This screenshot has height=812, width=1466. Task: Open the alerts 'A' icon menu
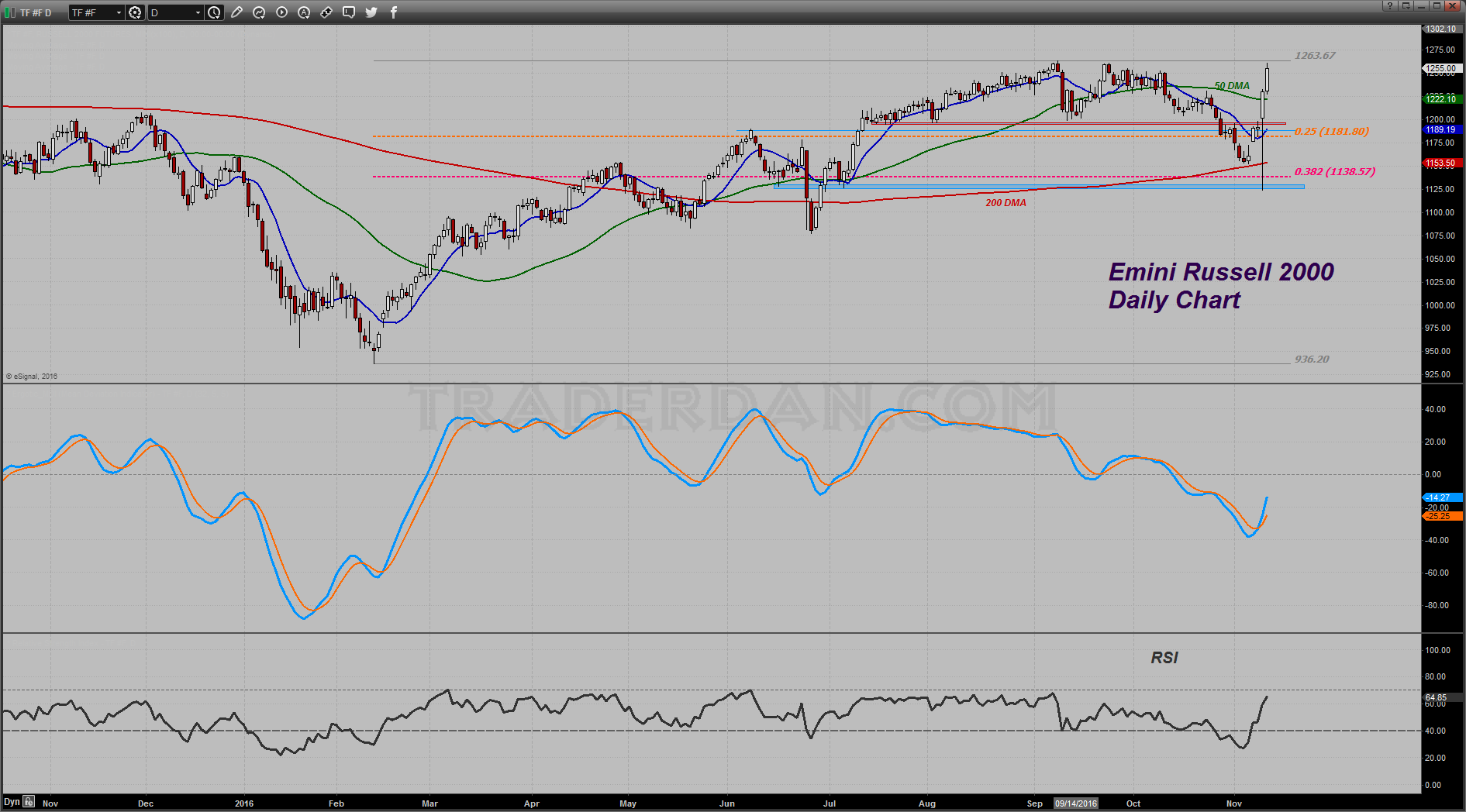[304, 12]
